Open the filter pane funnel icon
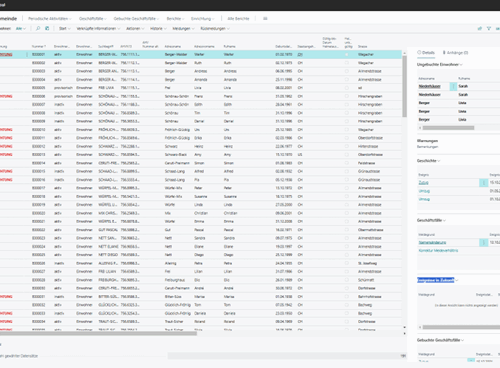The height and width of the screenshot is (368, 500). (489, 29)
